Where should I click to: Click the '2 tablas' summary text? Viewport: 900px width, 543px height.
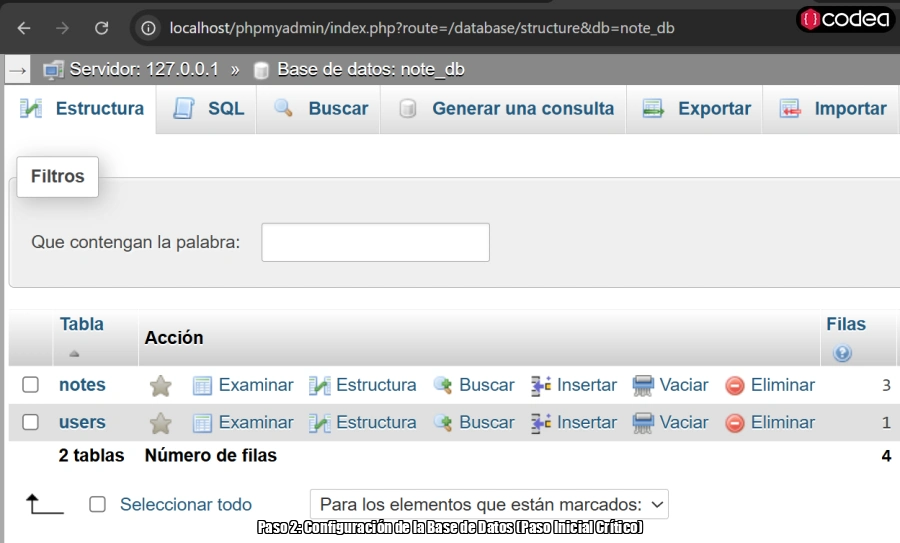pyautogui.click(x=91, y=455)
